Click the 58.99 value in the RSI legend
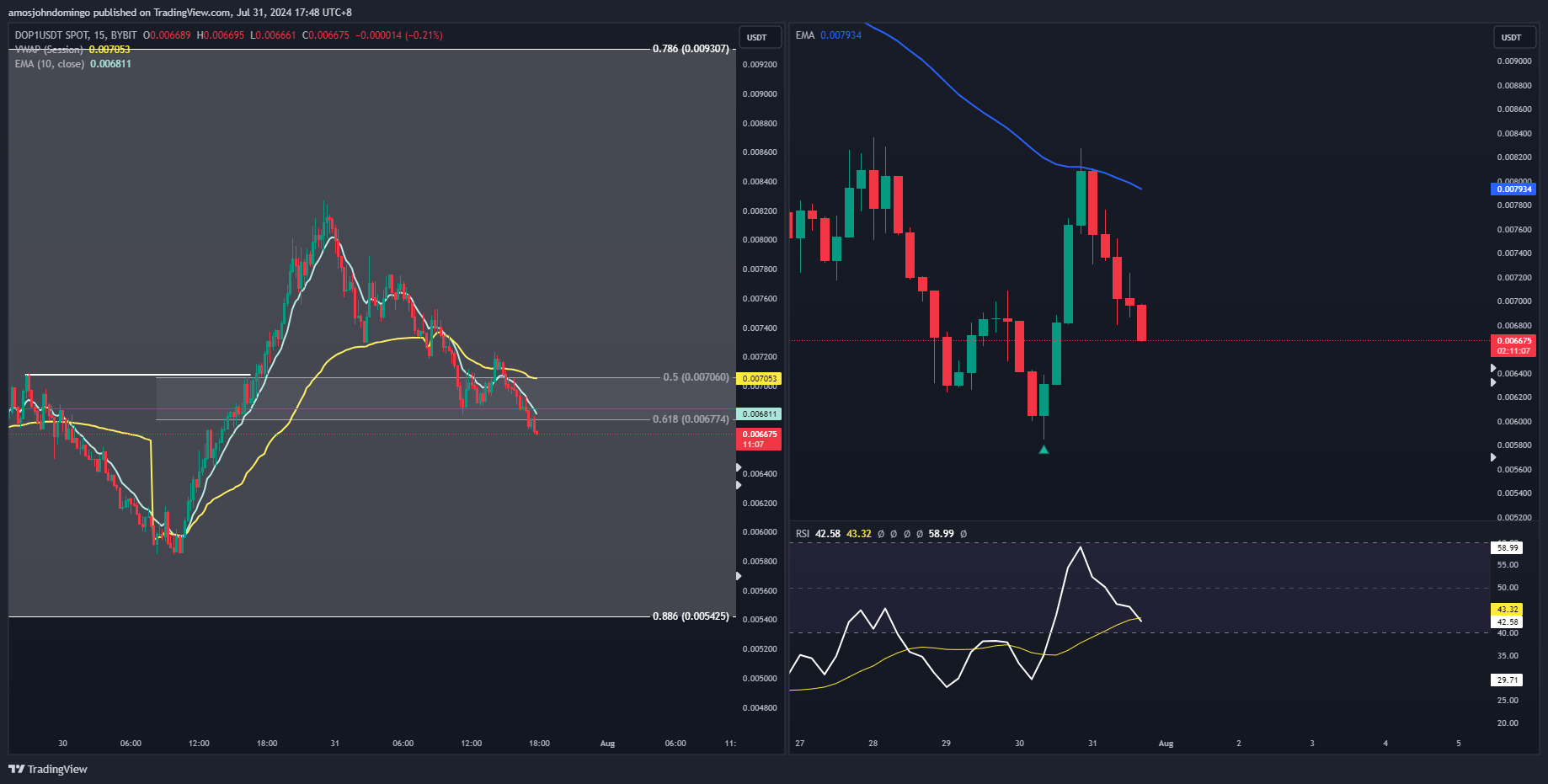Viewport: 1548px width, 784px height. pyautogui.click(x=941, y=534)
